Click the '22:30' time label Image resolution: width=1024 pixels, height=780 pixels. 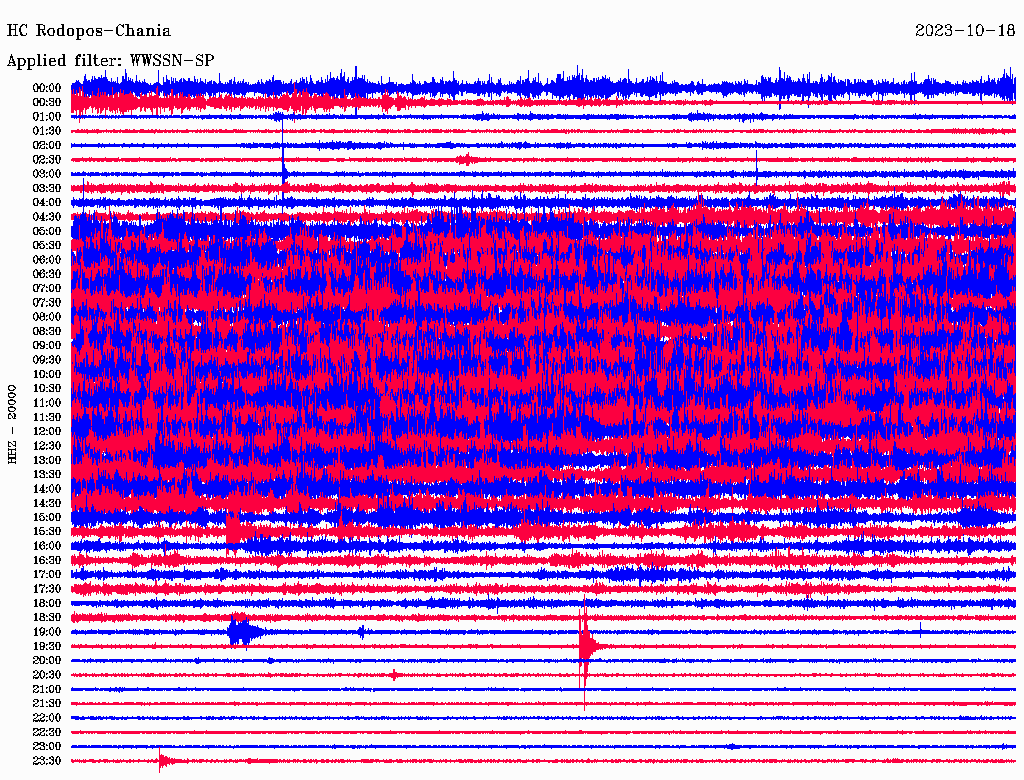point(47,732)
